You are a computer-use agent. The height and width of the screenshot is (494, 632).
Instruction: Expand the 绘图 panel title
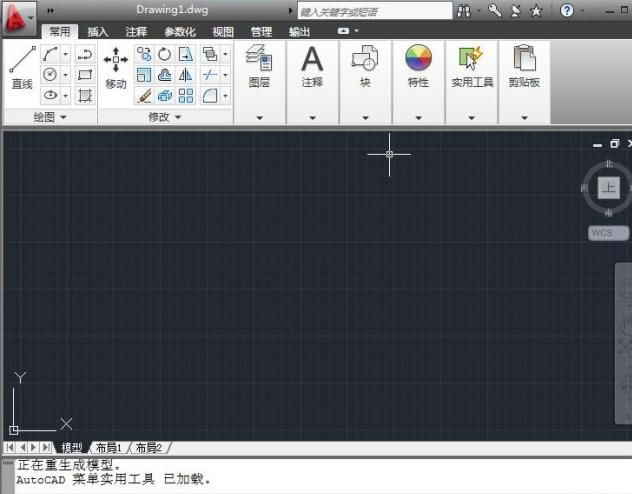click(x=50, y=117)
